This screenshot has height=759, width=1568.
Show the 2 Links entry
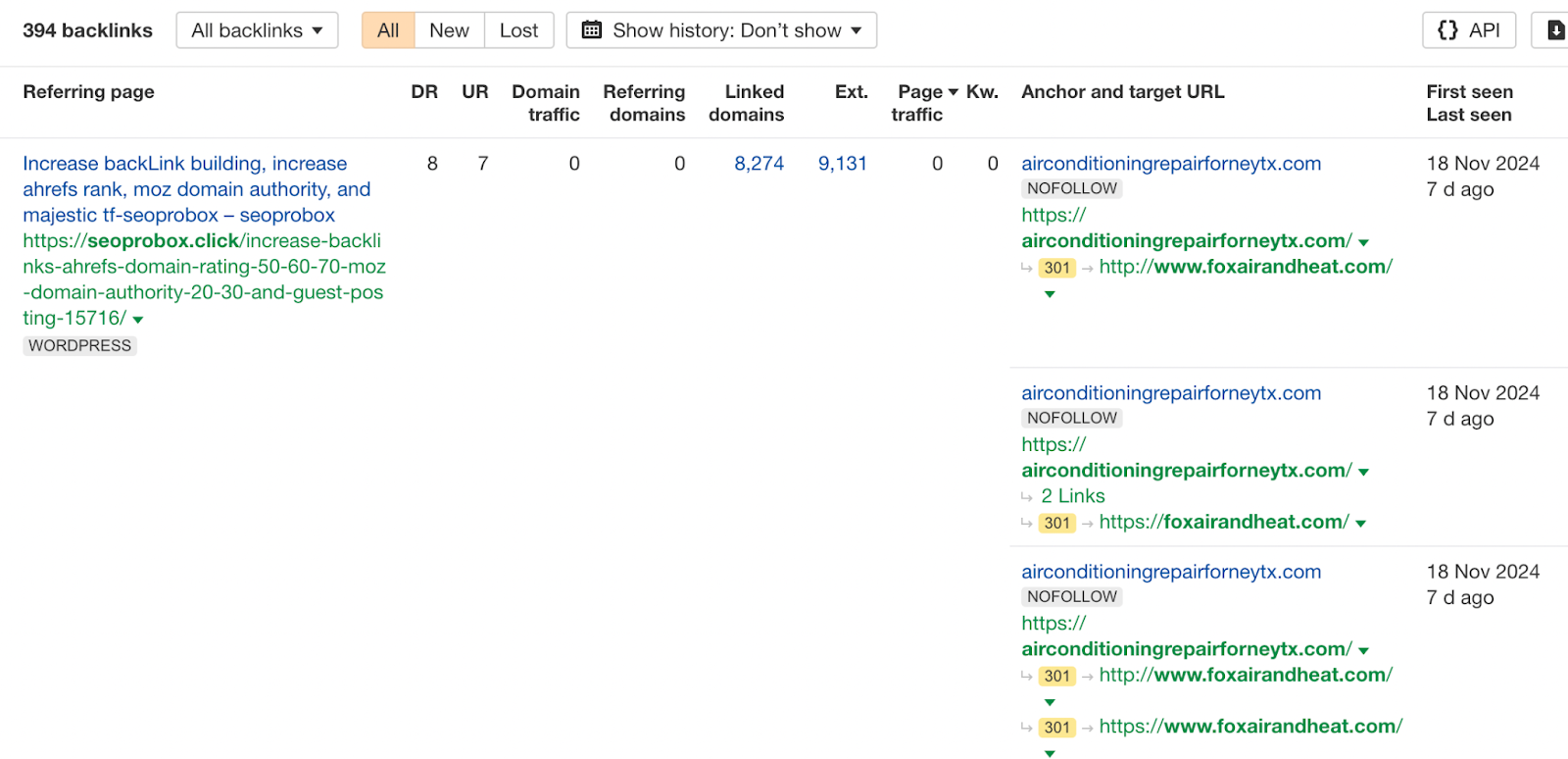coord(1072,496)
